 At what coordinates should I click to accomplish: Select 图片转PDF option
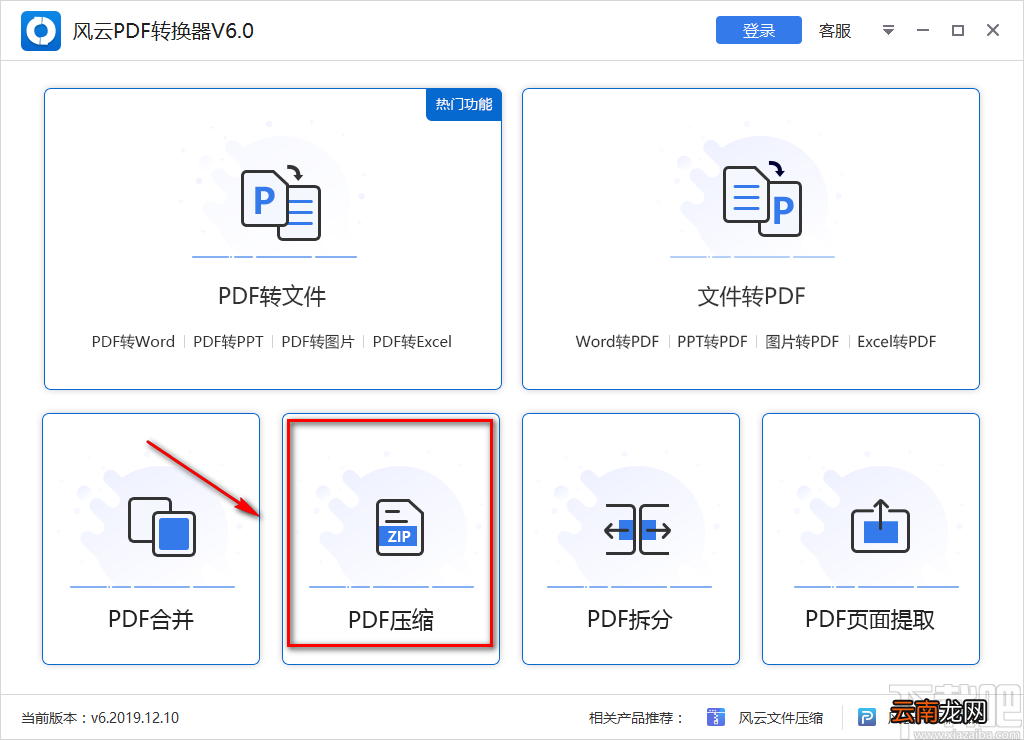802,342
